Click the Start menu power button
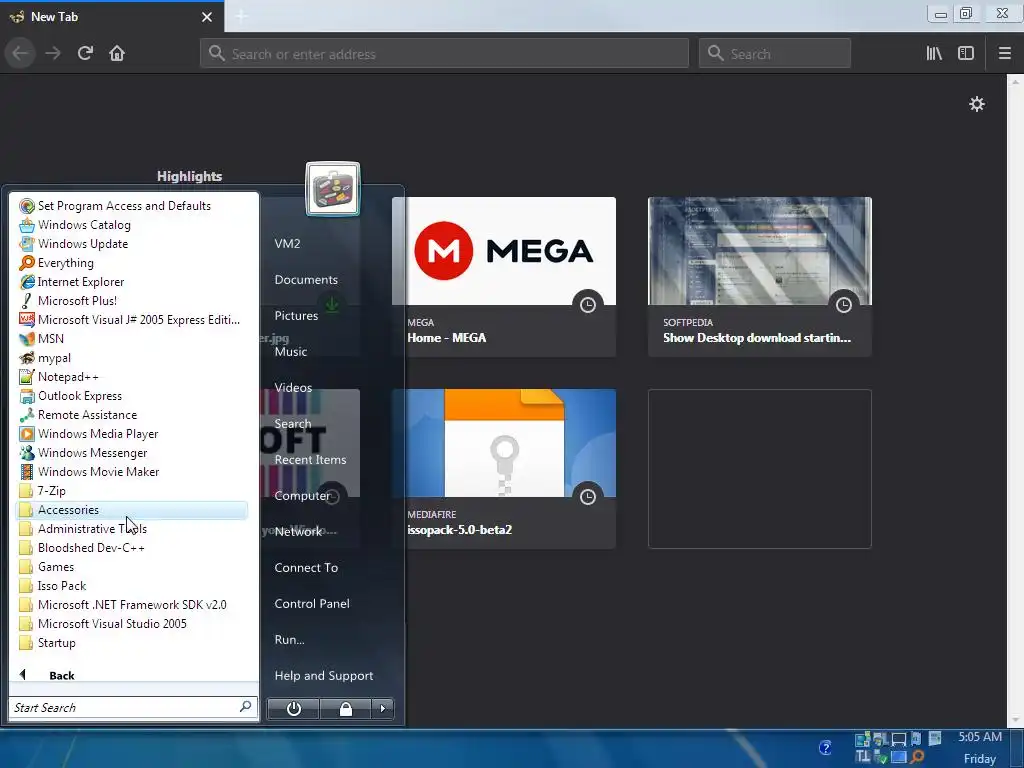1024x768 pixels. (294, 709)
